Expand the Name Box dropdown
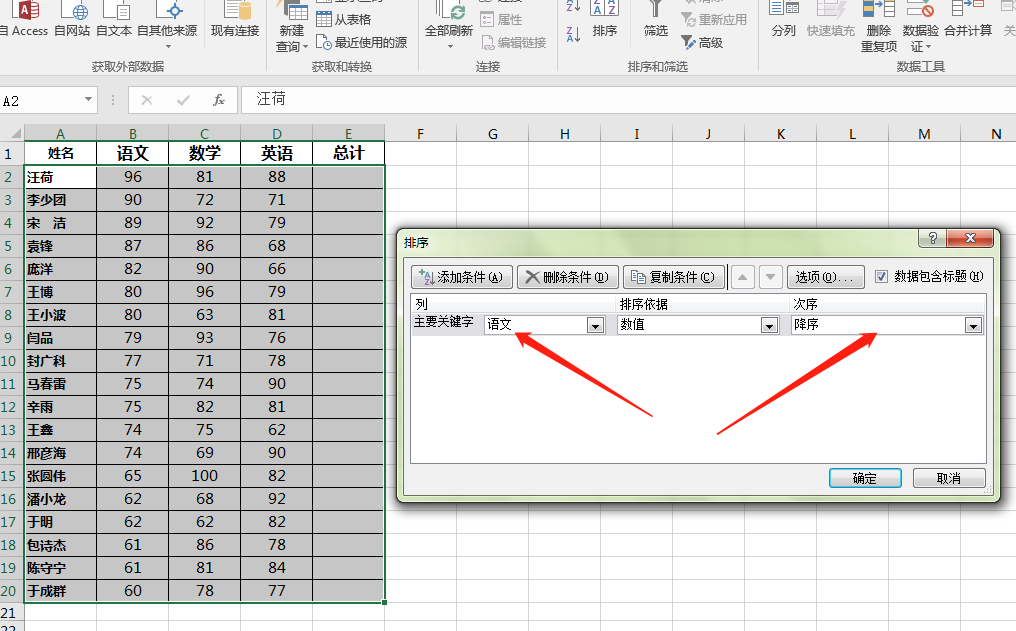The image size is (1016, 631). (88, 100)
